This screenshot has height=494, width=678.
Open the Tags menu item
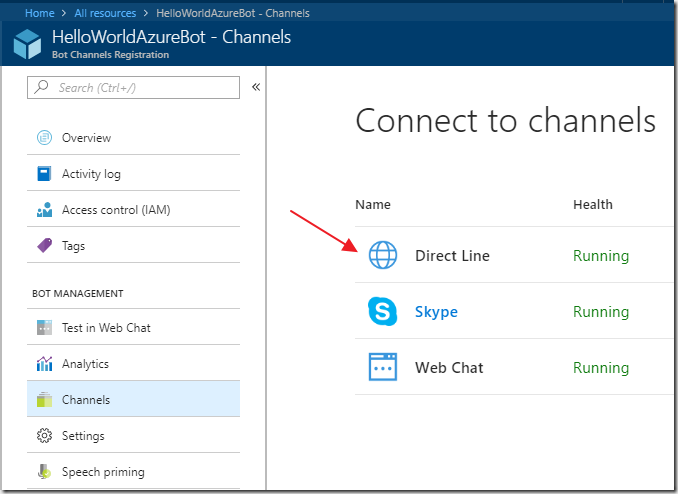coord(133,245)
